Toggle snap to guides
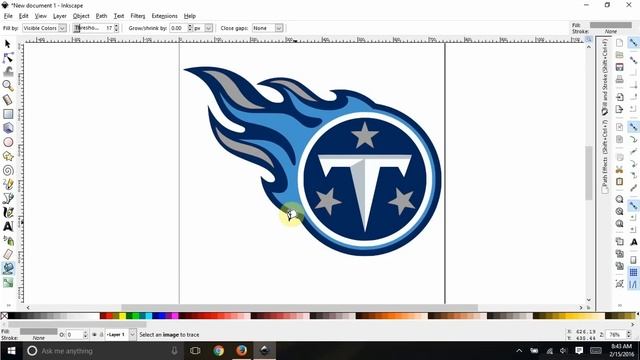The image size is (640, 360). click(x=633, y=284)
